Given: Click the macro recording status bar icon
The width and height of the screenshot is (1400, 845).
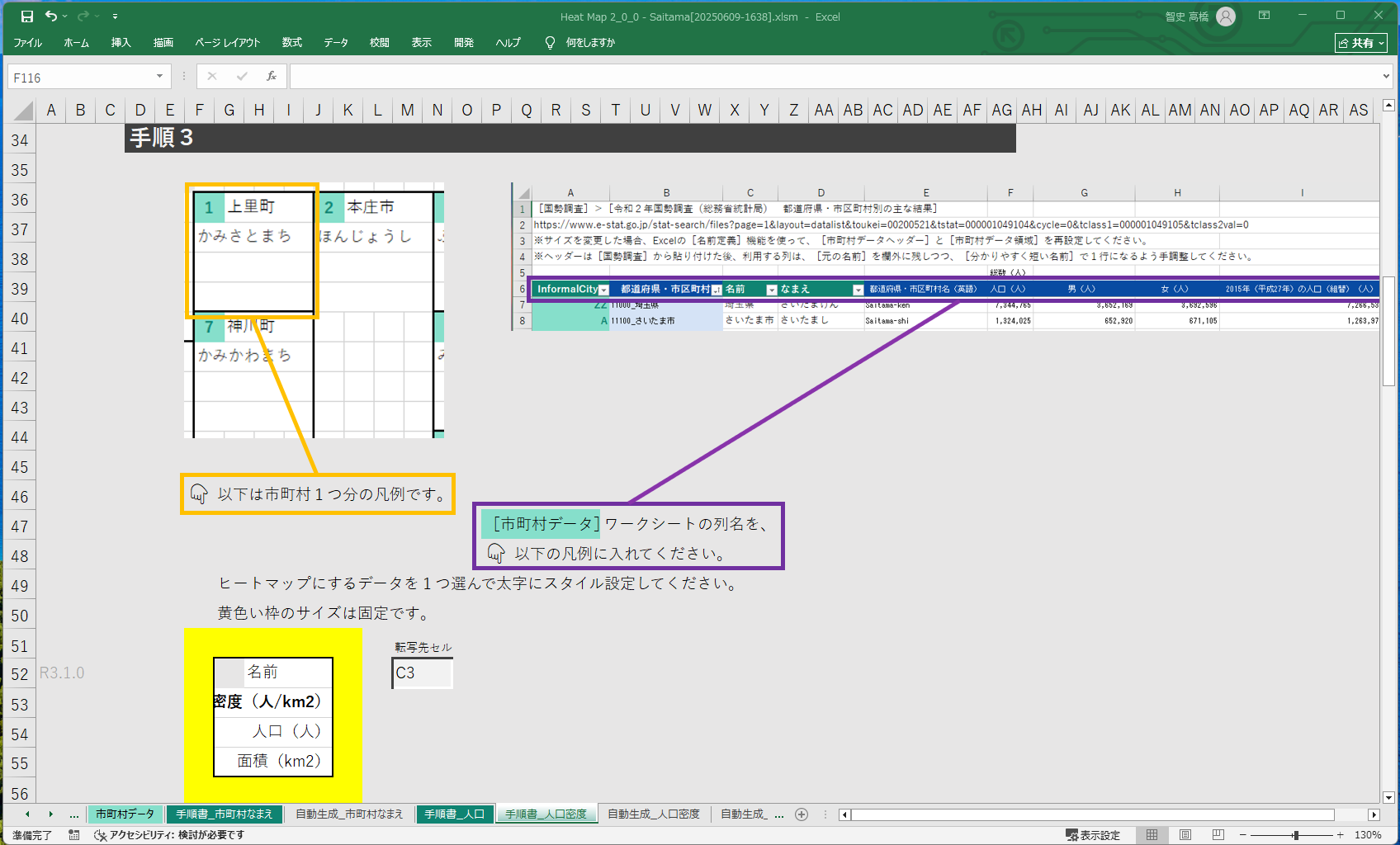Looking at the screenshot, I should tap(74, 835).
